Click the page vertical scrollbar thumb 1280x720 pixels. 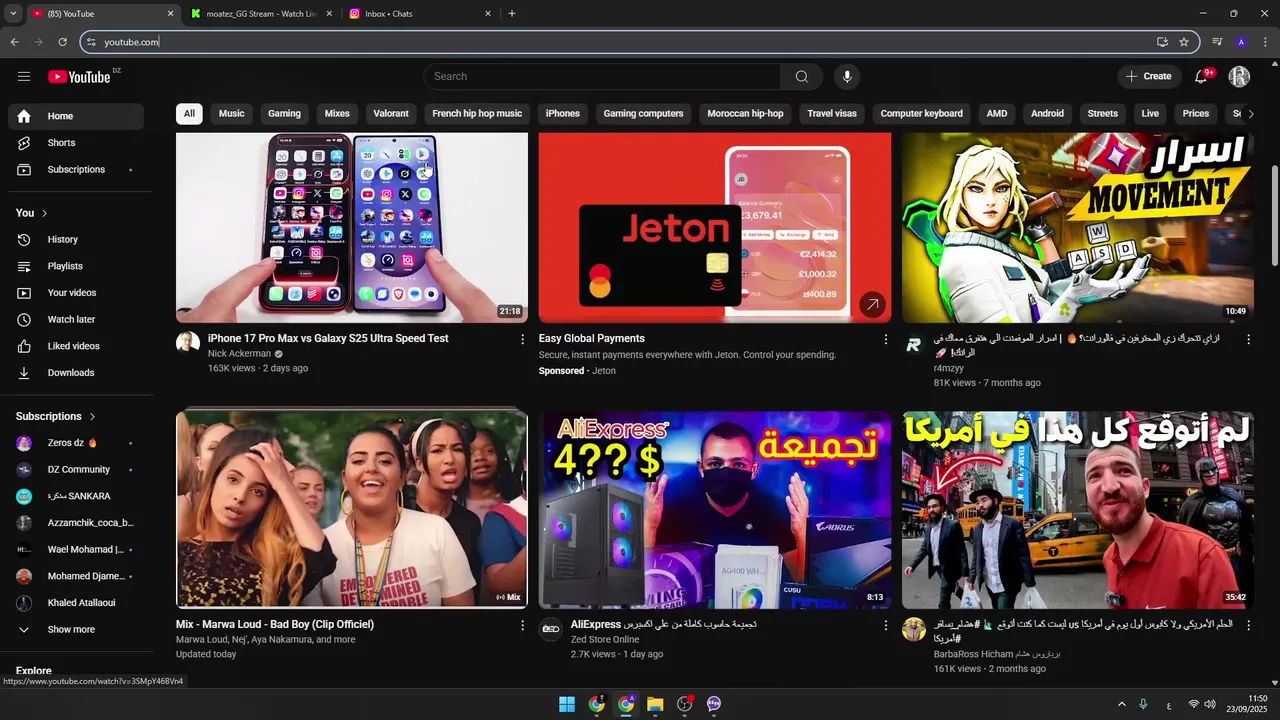(x=1274, y=215)
